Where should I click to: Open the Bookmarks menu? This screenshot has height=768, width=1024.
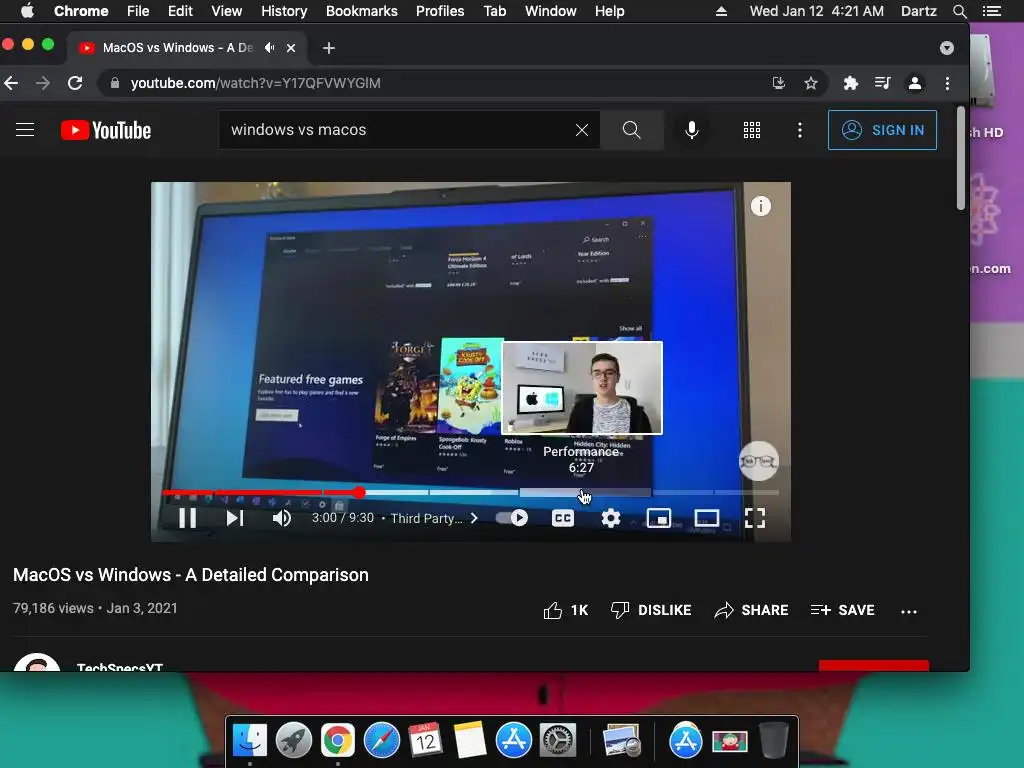coord(361,11)
